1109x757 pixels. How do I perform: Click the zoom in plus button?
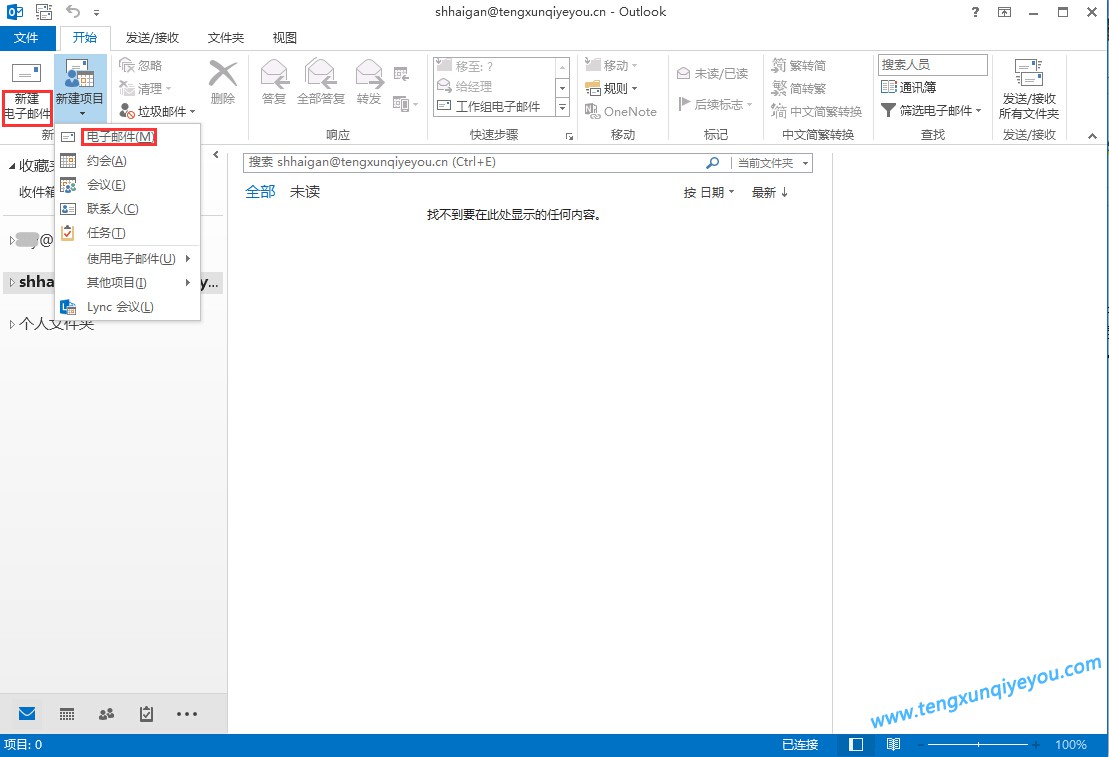[1035, 744]
